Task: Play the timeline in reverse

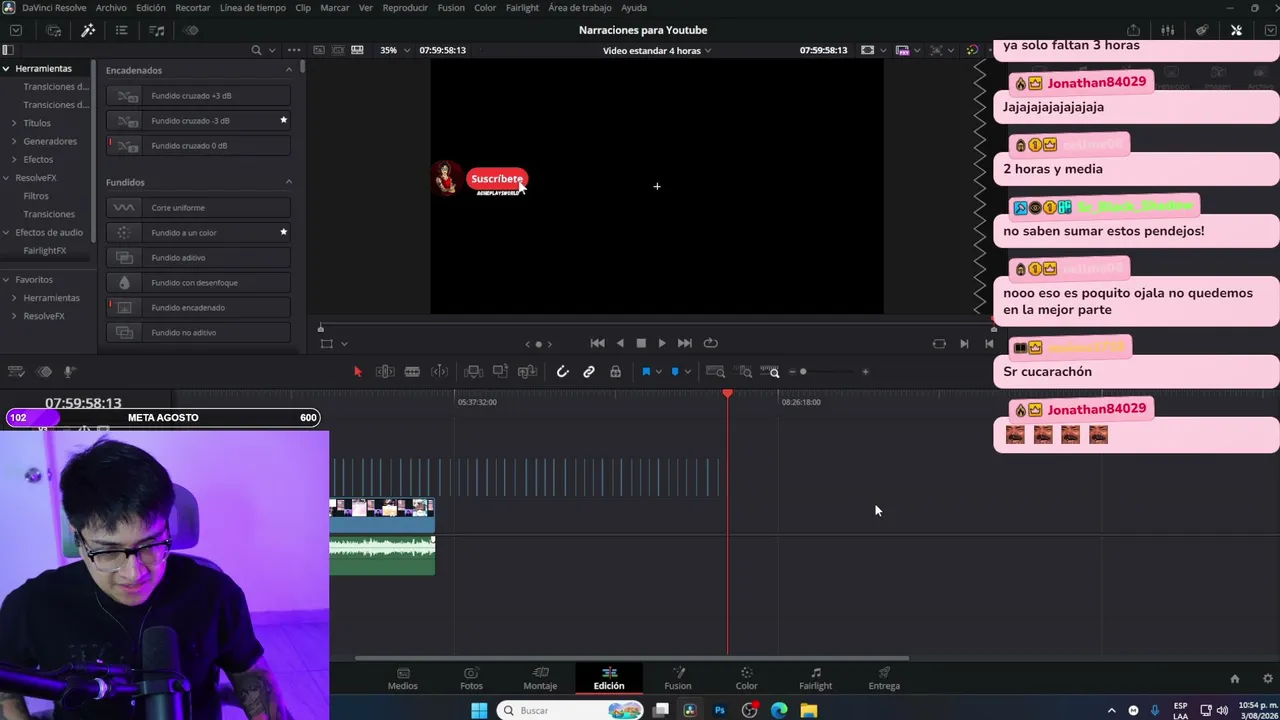Action: click(x=620, y=343)
